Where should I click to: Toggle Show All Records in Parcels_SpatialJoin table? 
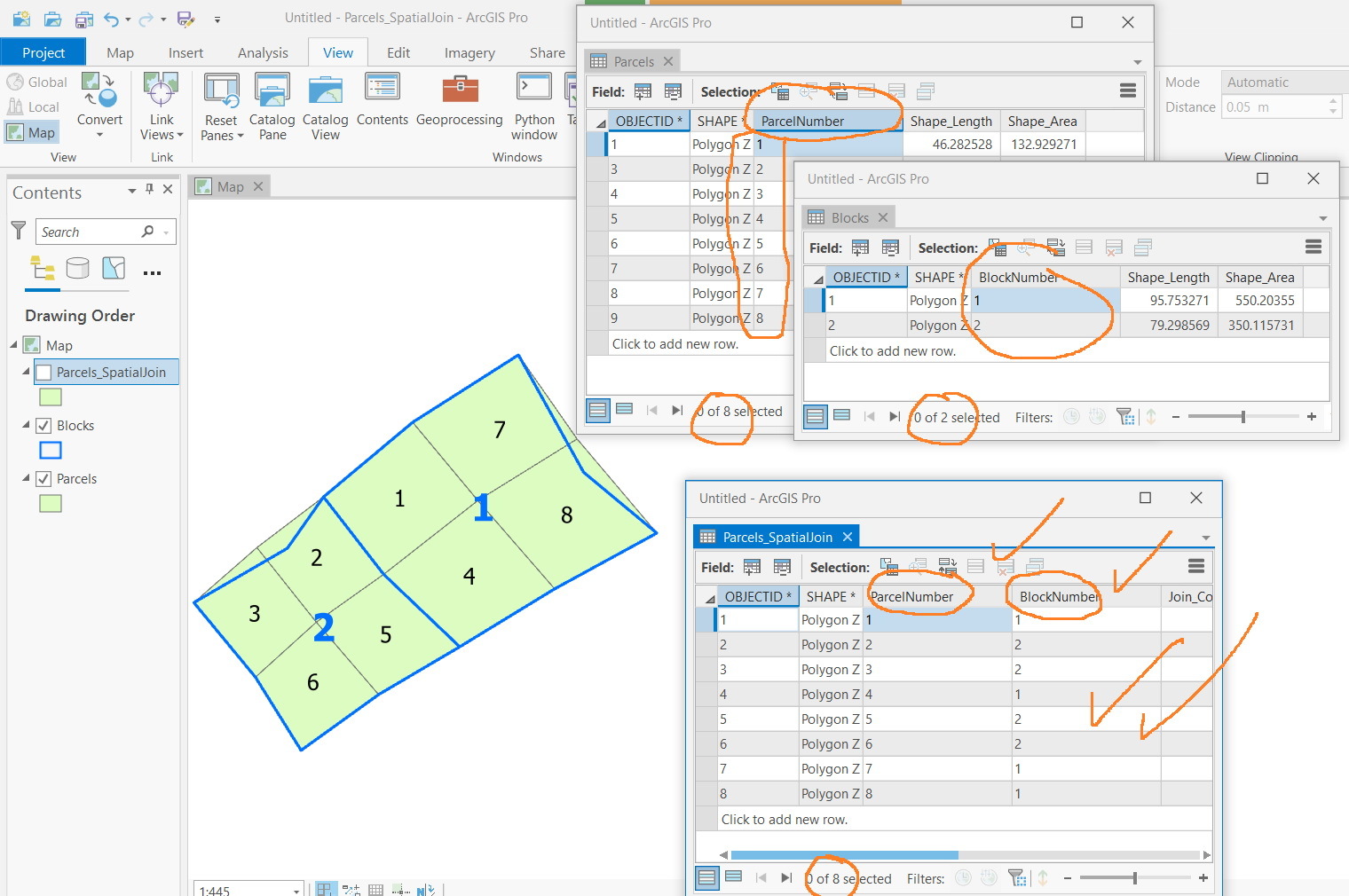(x=707, y=877)
